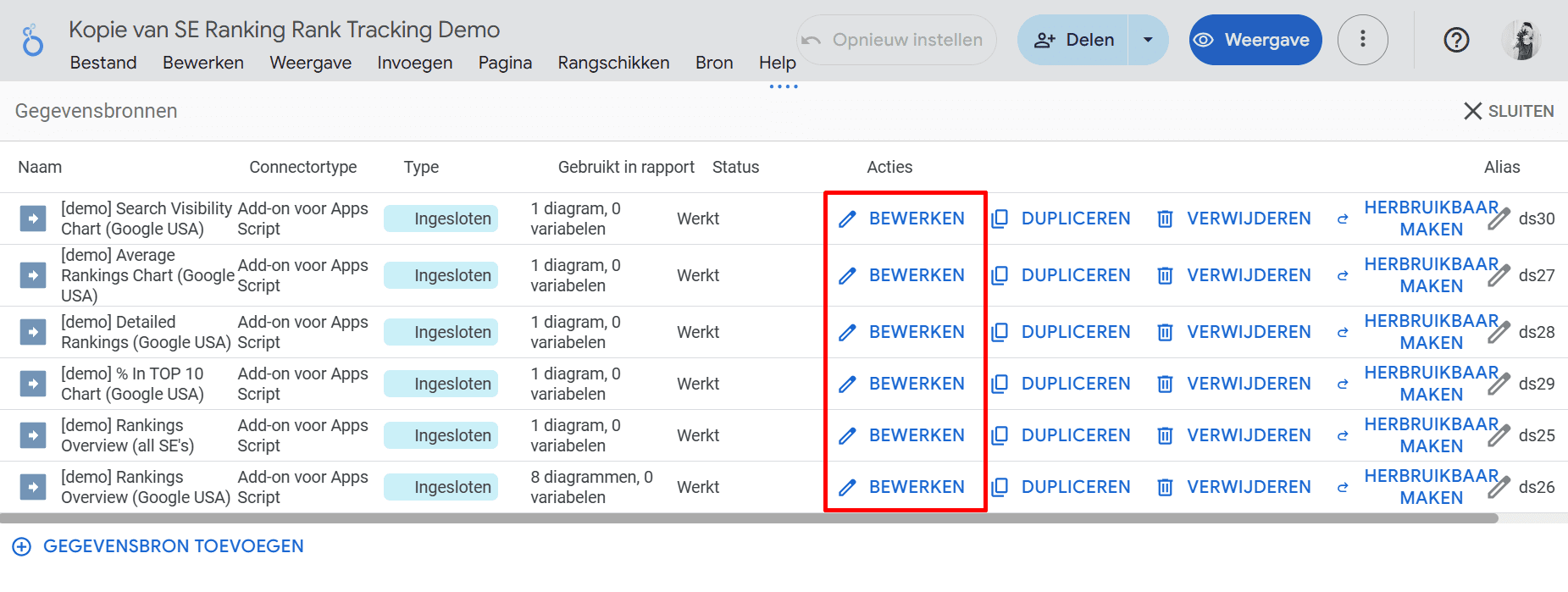Image resolution: width=1568 pixels, height=592 pixels.
Task: Click the horizontal scrollbar below the table
Action: click(749, 517)
